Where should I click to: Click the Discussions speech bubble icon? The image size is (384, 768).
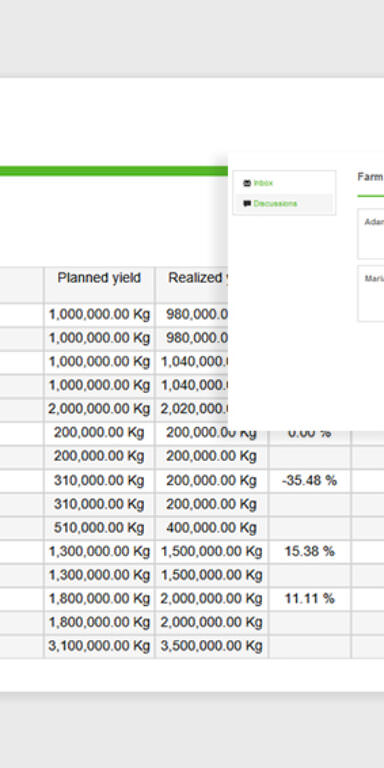[x=247, y=204]
